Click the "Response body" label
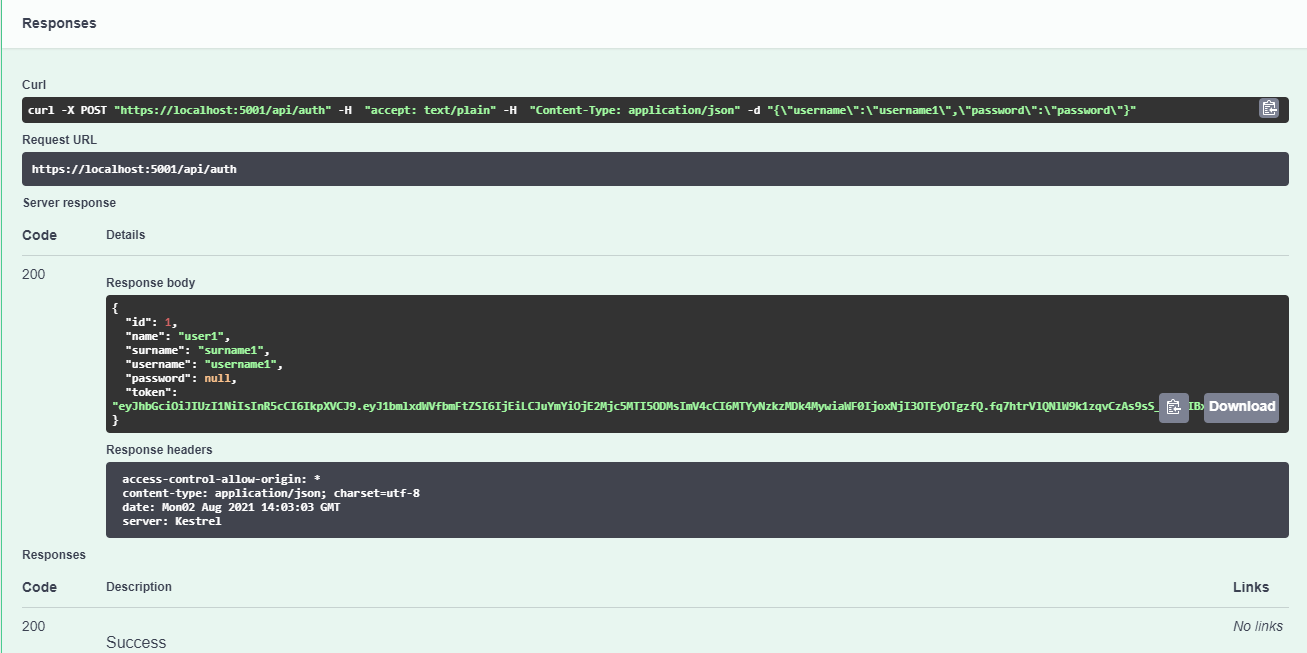This screenshot has width=1307, height=653. click(151, 283)
